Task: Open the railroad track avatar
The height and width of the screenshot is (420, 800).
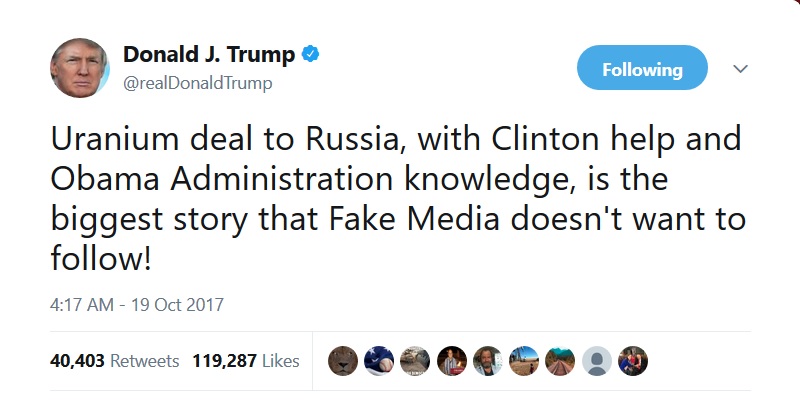Action: (560, 361)
